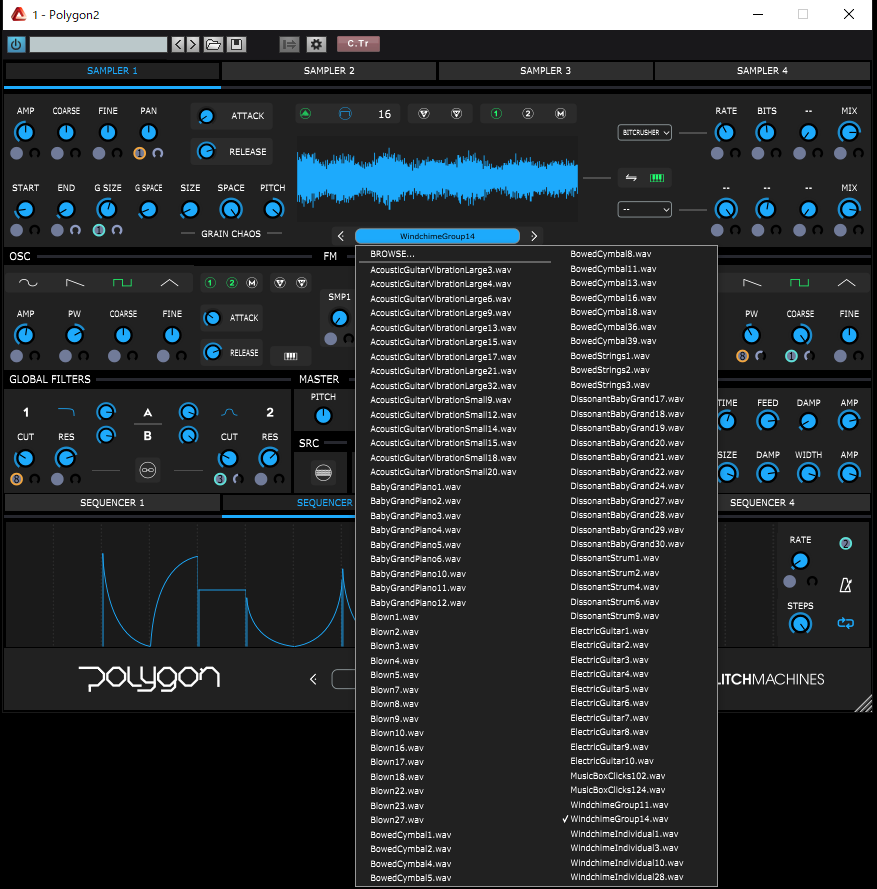Click the sampler RELEASE control
The width and height of the screenshot is (877, 889).
pos(231,151)
